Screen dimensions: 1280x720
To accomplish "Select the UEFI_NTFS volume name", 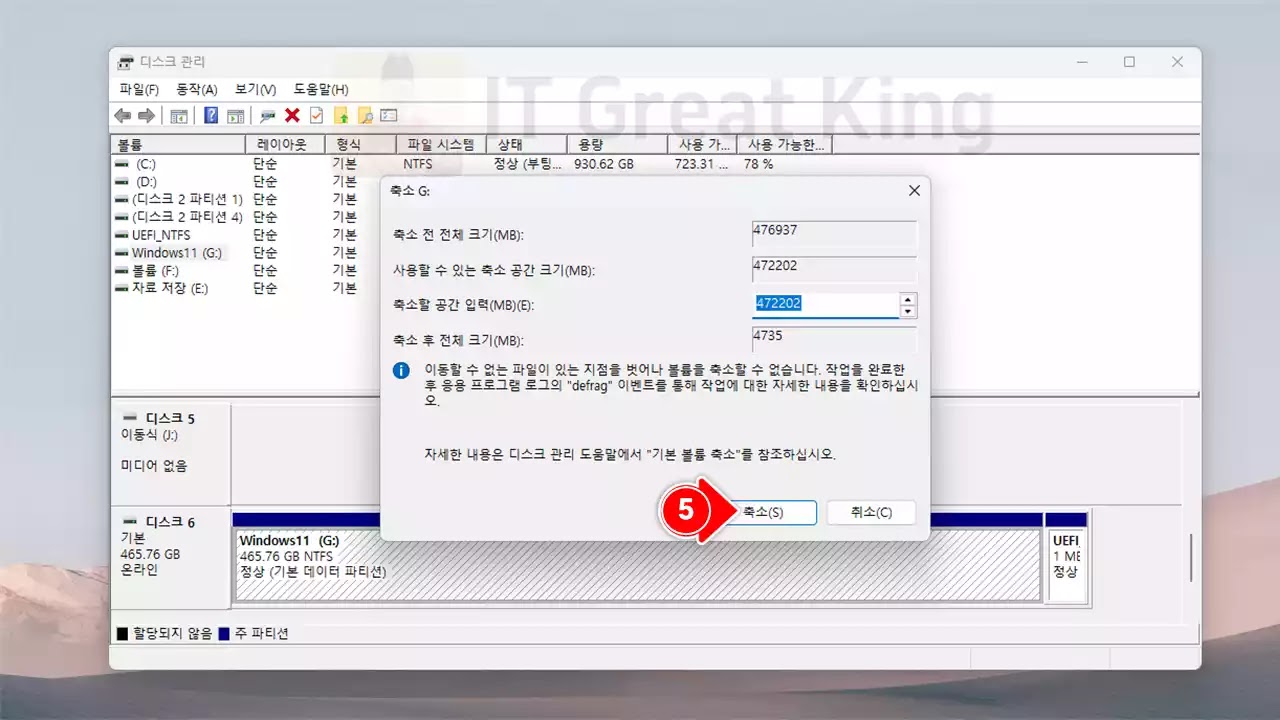I will pyautogui.click(x=160, y=235).
